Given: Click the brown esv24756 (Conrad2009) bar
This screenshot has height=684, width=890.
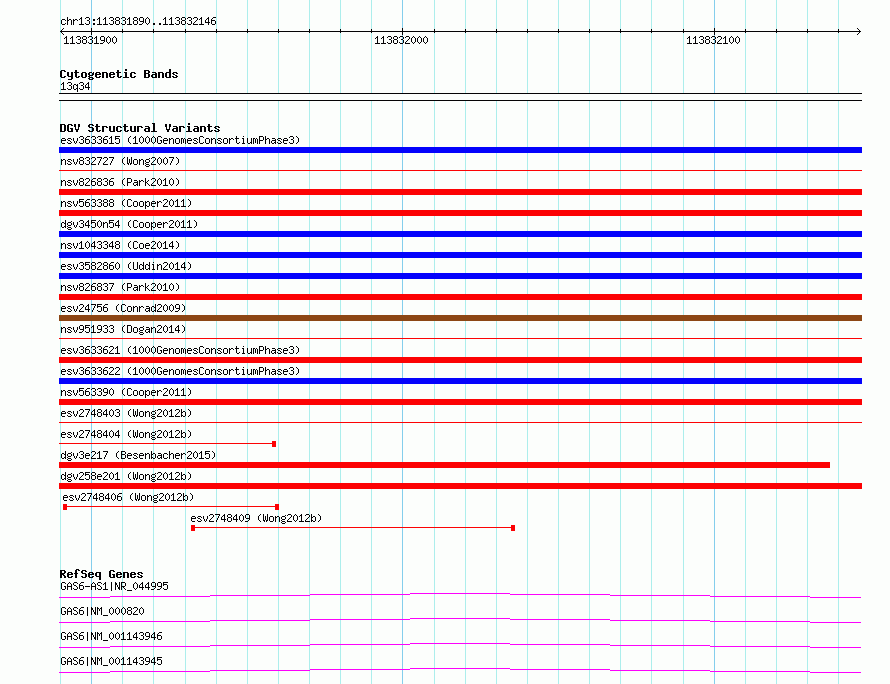Looking at the screenshot, I should click(460, 318).
